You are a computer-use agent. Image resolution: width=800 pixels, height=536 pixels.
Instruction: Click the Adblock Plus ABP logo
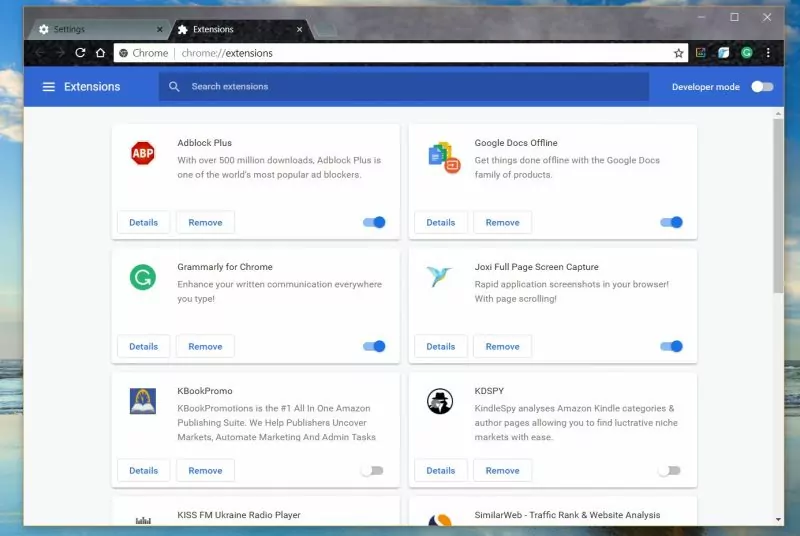tap(143, 153)
